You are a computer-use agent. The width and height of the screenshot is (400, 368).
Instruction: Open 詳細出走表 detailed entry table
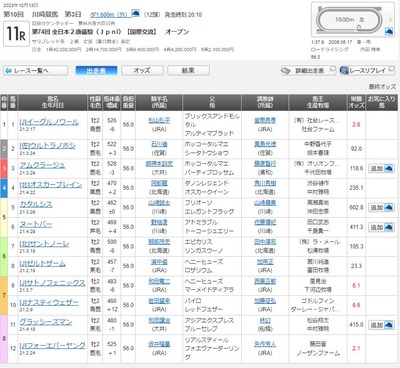click(308, 71)
